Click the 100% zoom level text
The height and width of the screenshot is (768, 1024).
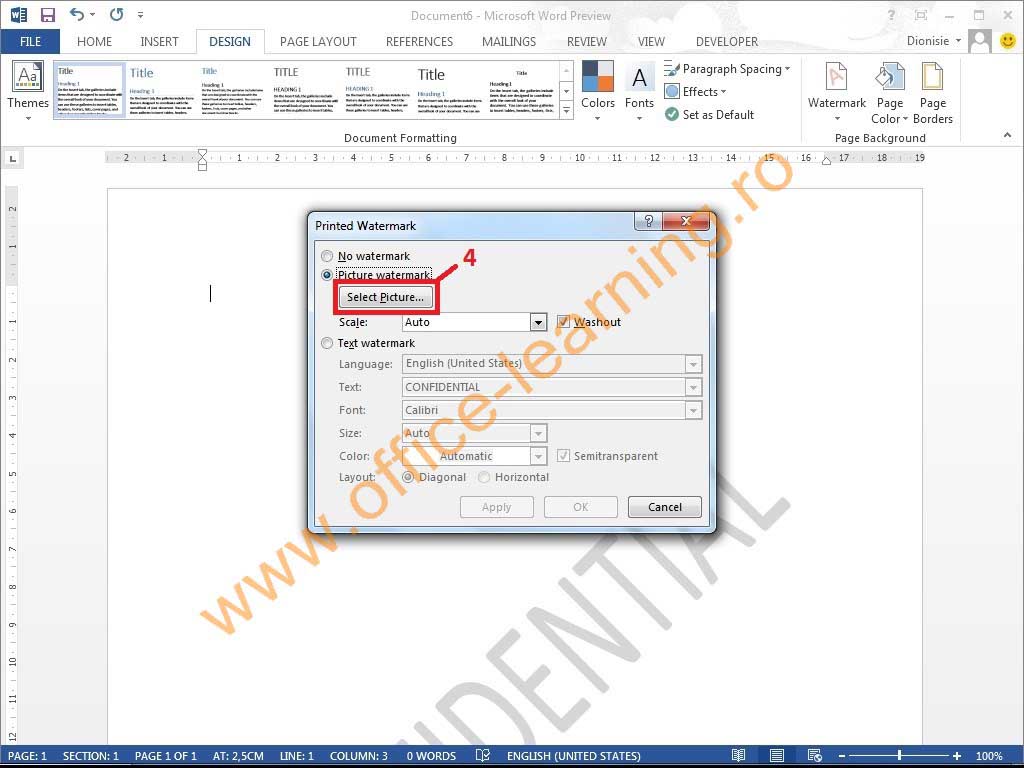989,756
